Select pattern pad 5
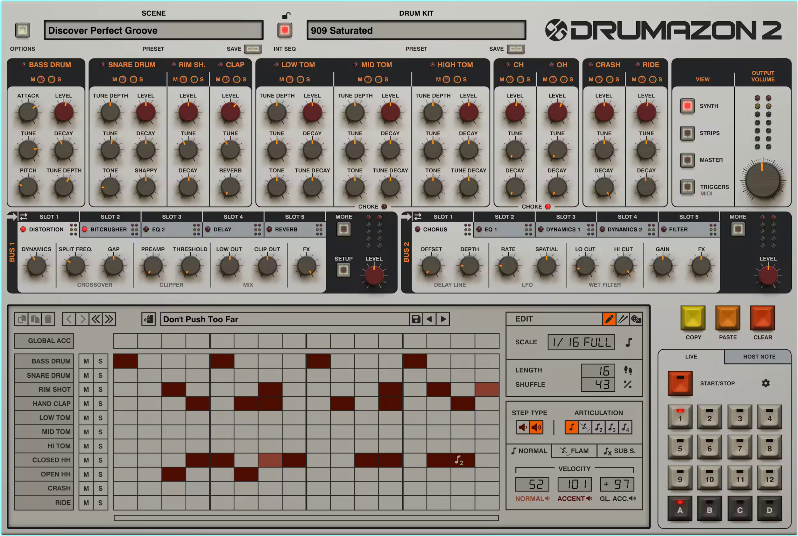 coord(680,447)
